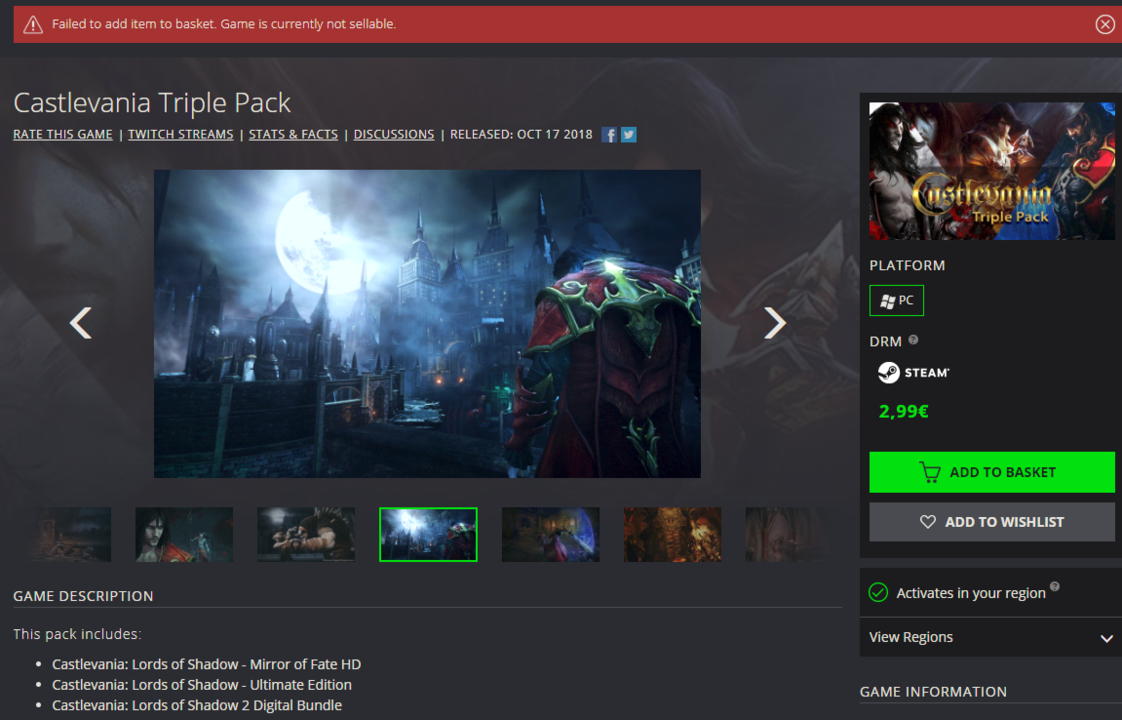Share on Twitter icon
1122x720 pixels.
pos(628,135)
